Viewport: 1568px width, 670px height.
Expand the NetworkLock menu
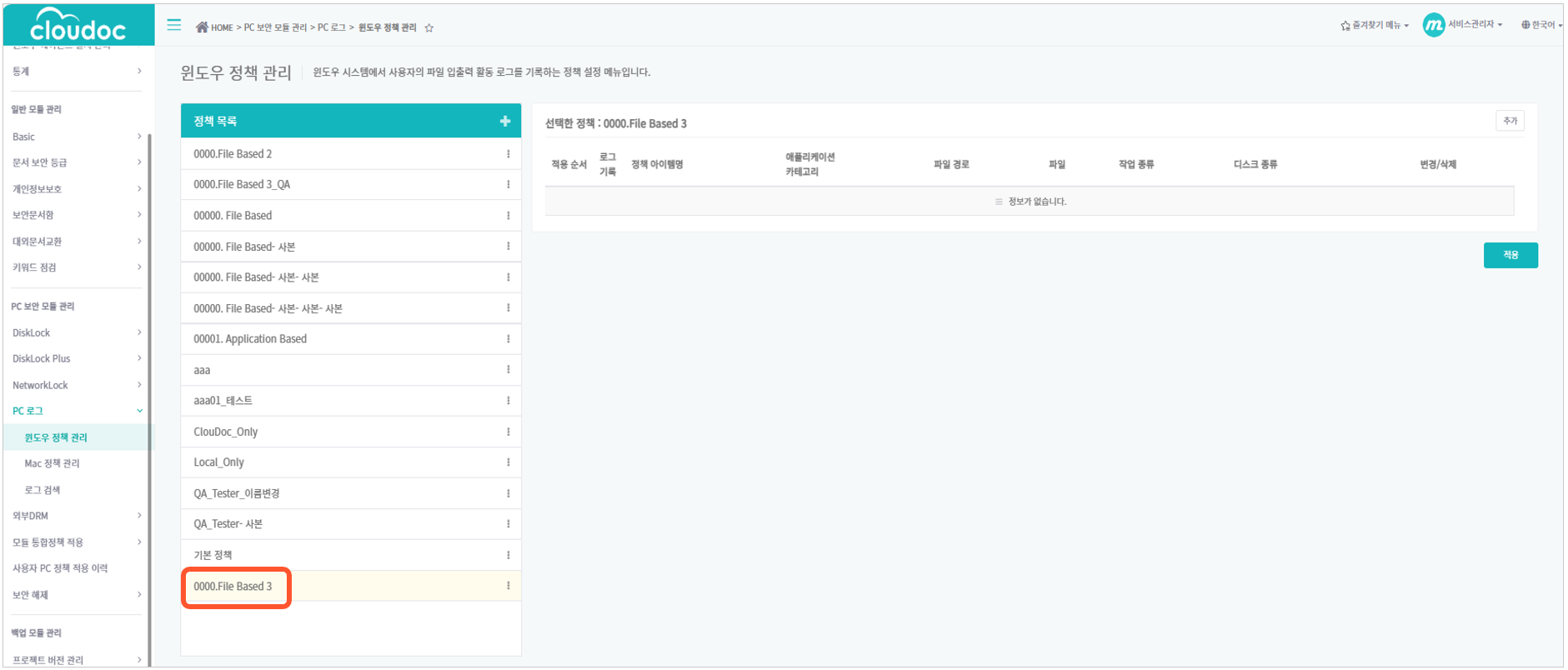click(76, 385)
